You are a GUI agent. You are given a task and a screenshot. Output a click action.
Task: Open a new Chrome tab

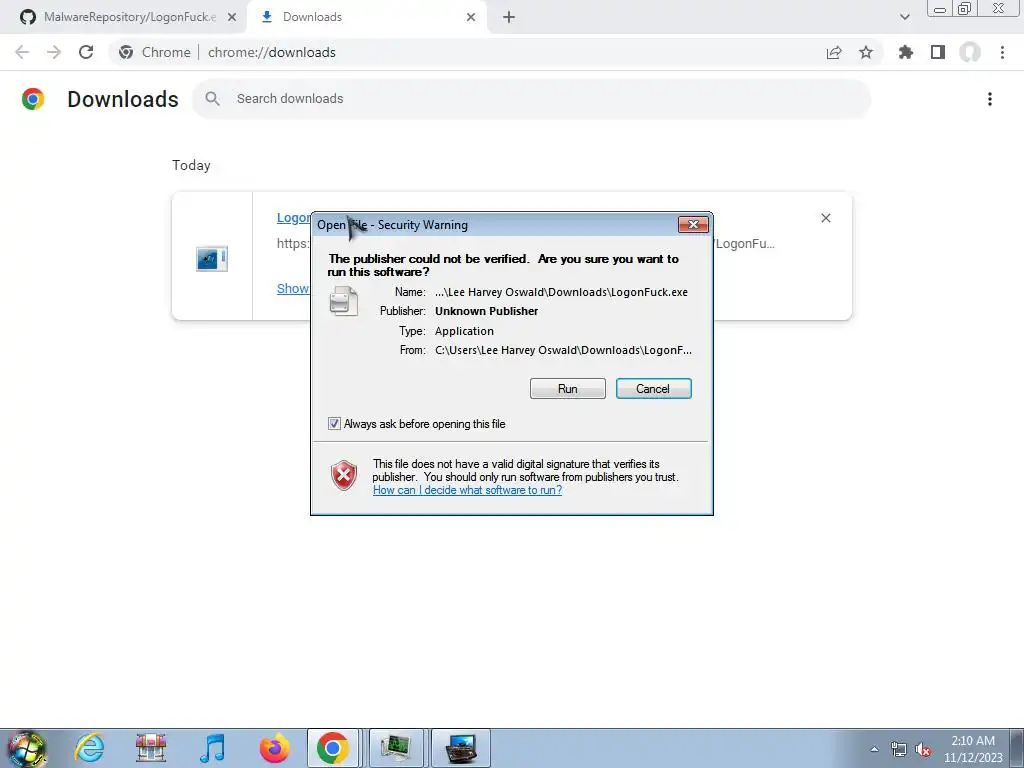tap(509, 18)
